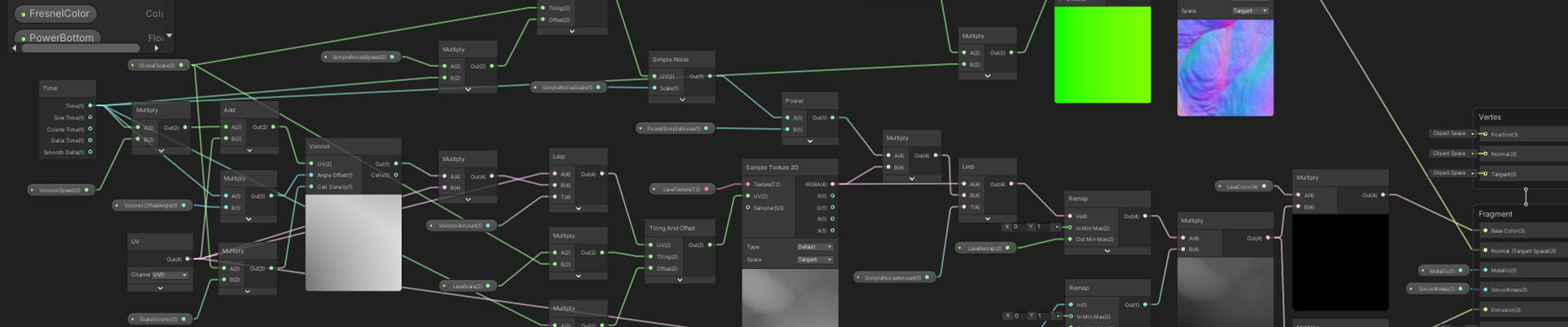
Task: Select the LavaRemap(2) property node
Action: (x=986, y=248)
